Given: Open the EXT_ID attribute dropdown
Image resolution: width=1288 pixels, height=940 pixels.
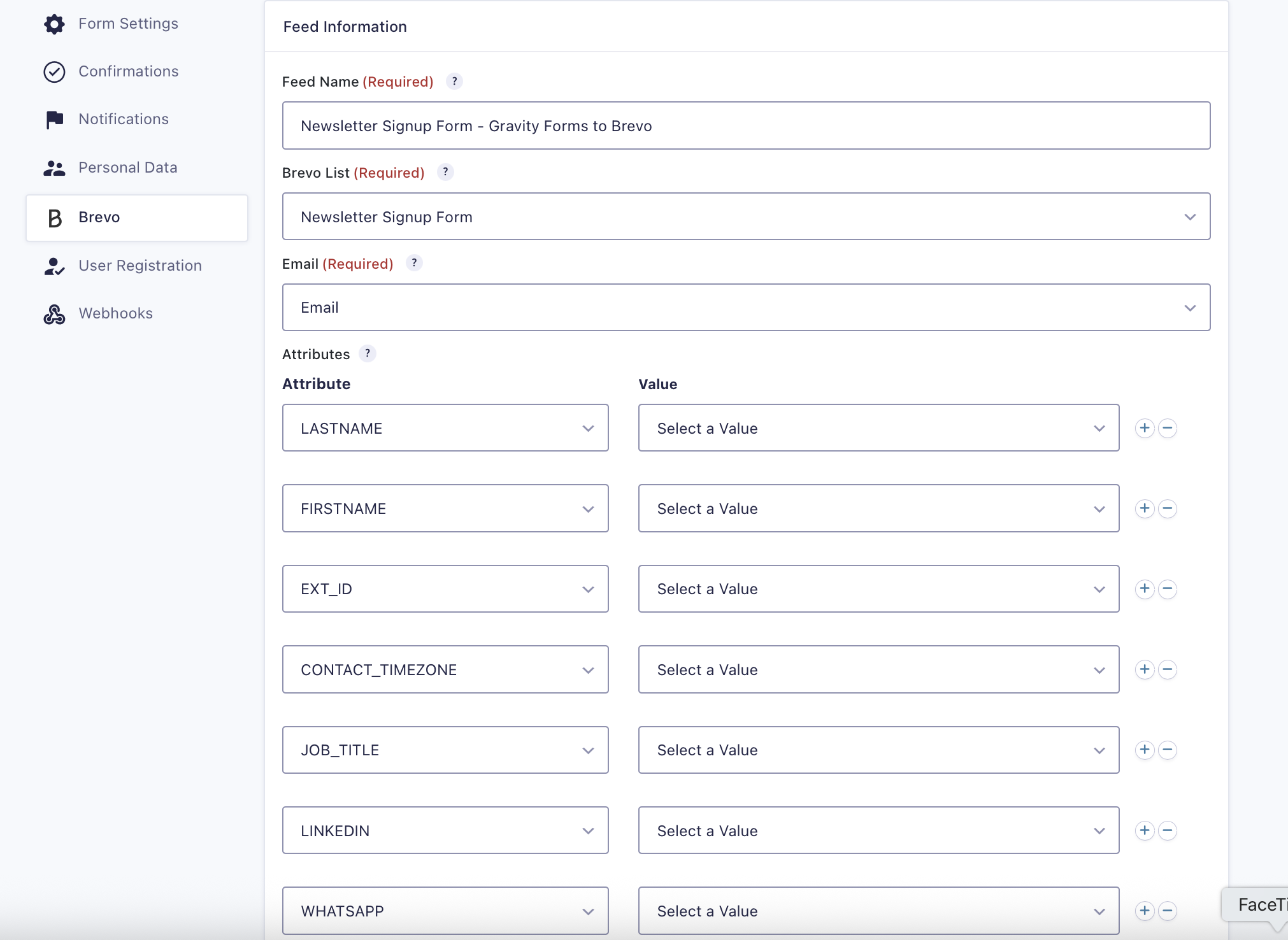Looking at the screenshot, I should click(445, 589).
